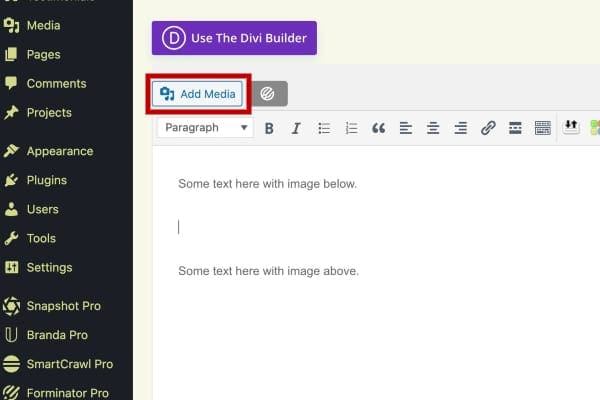The height and width of the screenshot is (400, 600).
Task: Center align the text
Action: (x=433, y=128)
